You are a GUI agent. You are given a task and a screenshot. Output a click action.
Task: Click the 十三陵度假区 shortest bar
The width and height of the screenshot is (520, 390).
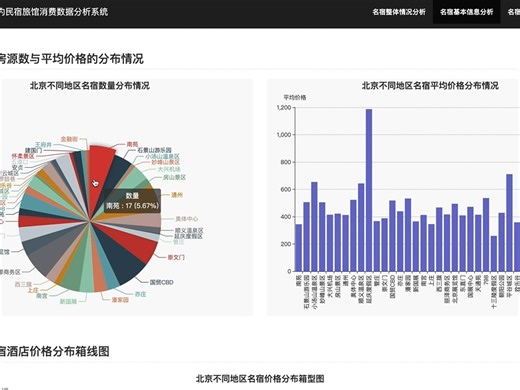pos(494,254)
